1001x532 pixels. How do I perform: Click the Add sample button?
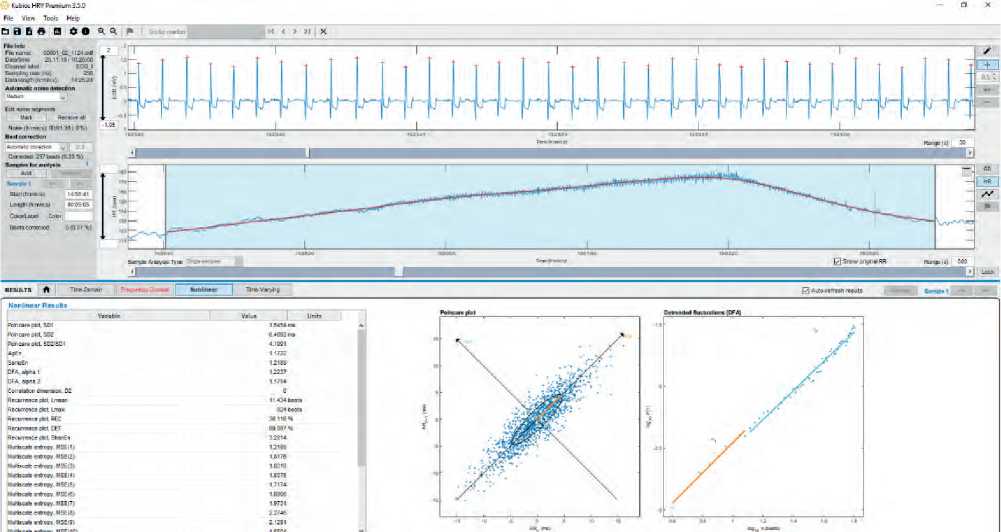26,173
